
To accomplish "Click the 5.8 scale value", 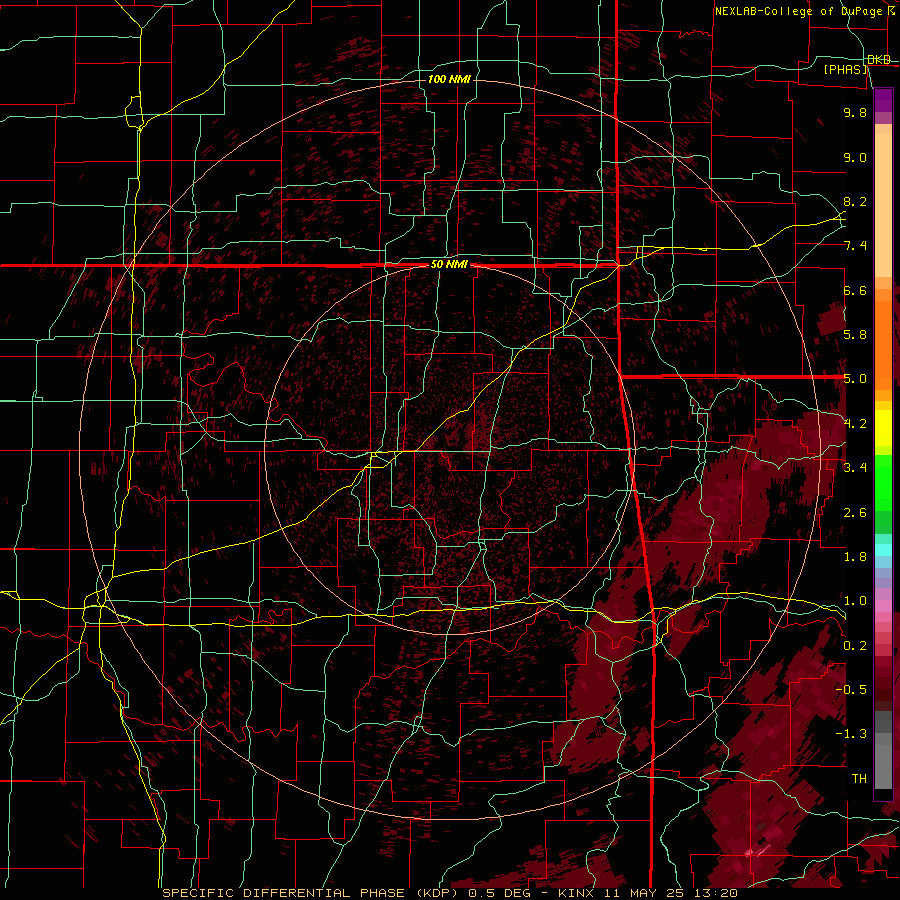I will click(855, 335).
